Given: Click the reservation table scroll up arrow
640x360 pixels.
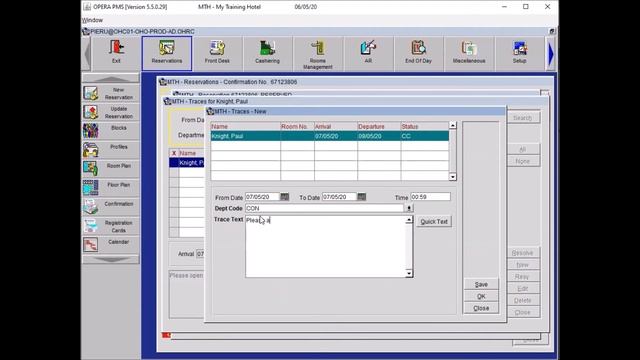Looking at the screenshot, I should click(x=453, y=125).
